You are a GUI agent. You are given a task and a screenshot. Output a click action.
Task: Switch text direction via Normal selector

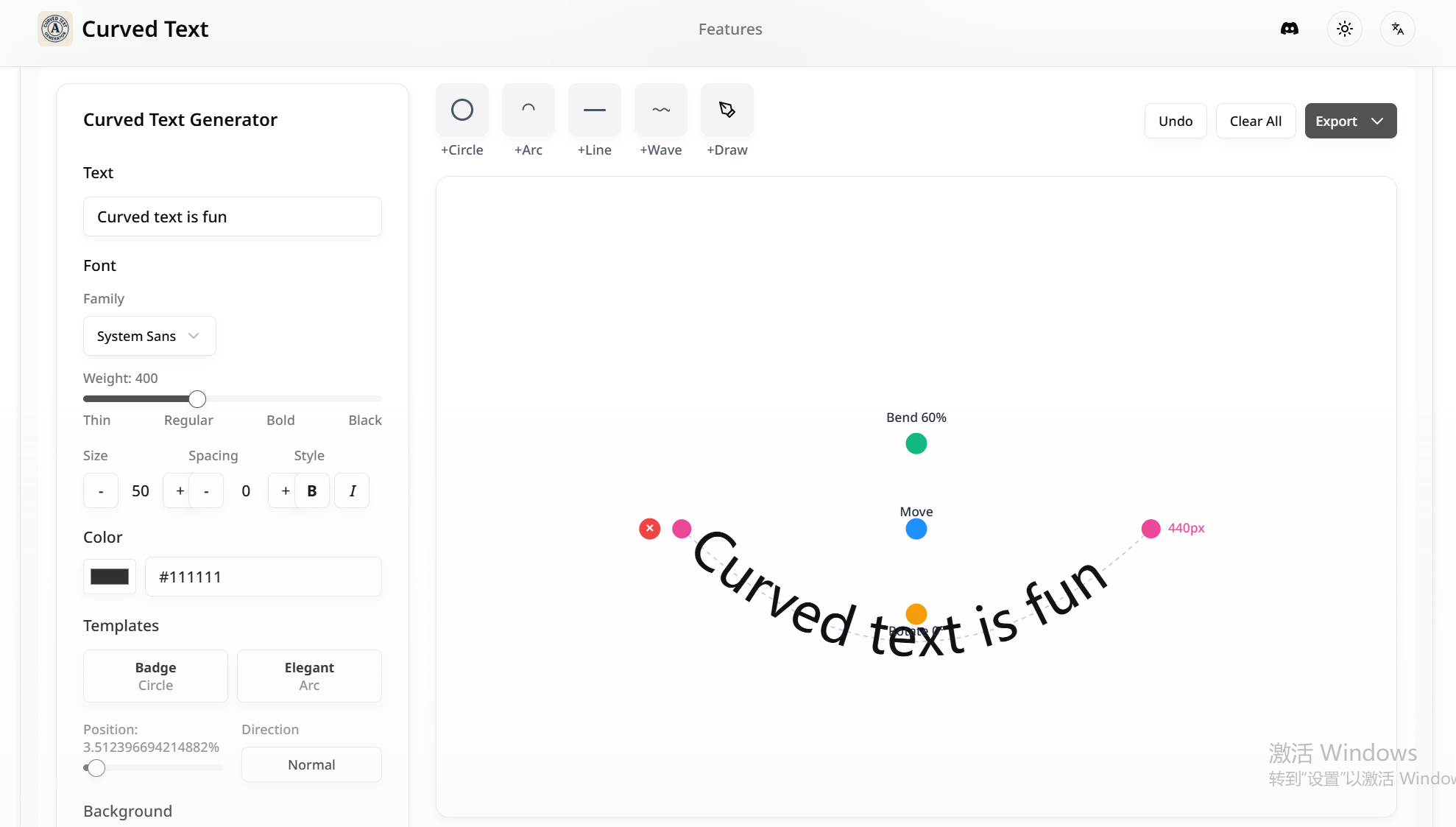tap(311, 764)
